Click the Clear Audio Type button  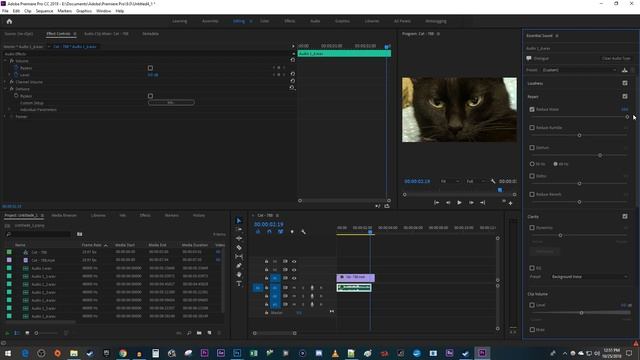616,58
